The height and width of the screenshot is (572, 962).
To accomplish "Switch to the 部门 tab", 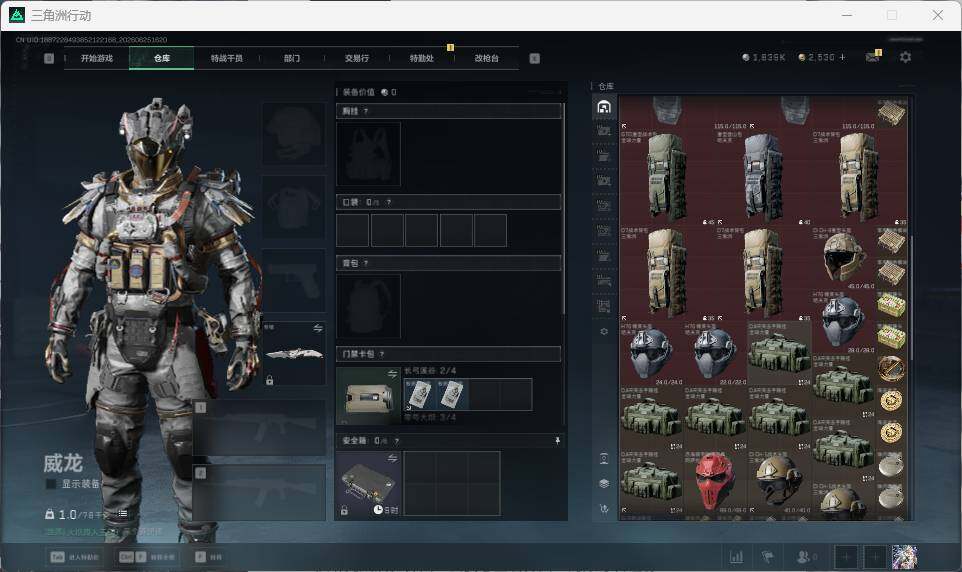I will click(x=292, y=58).
